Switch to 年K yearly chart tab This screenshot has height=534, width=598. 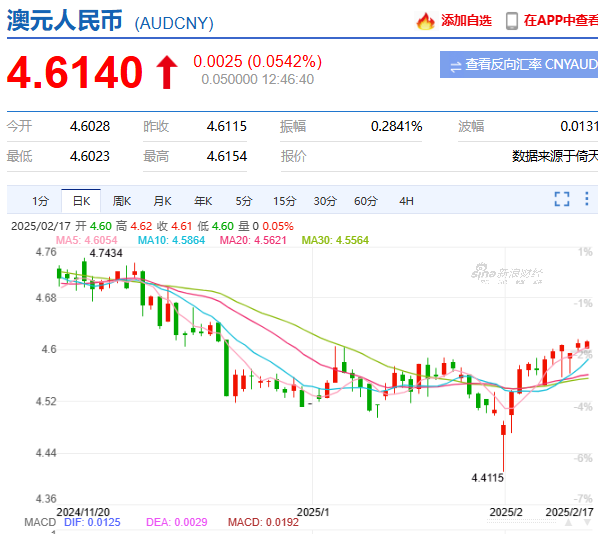pos(203,201)
